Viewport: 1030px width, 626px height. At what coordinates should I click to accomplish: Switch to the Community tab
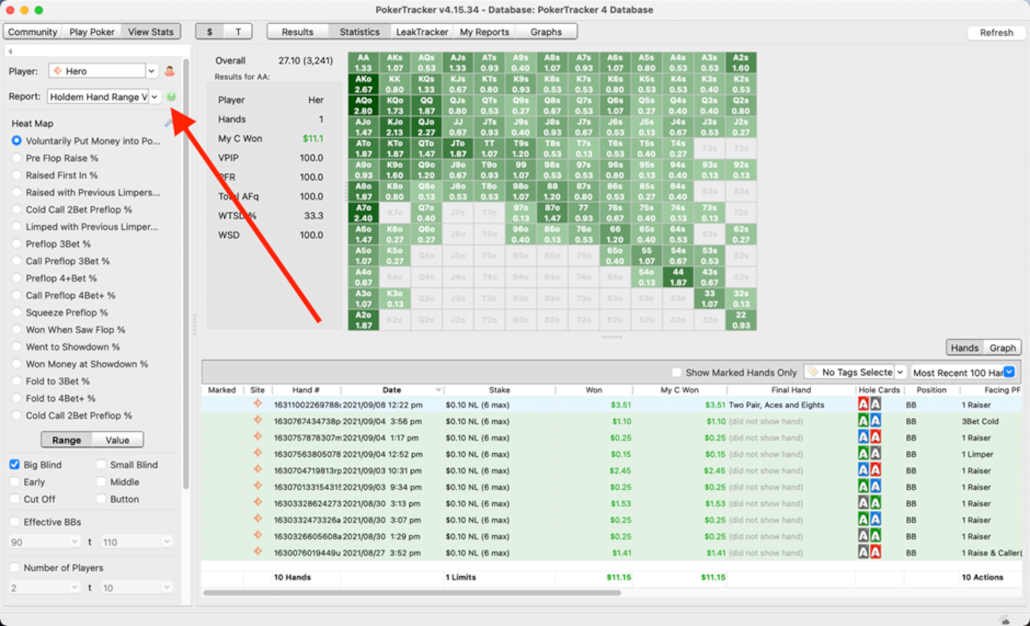[x=32, y=32]
